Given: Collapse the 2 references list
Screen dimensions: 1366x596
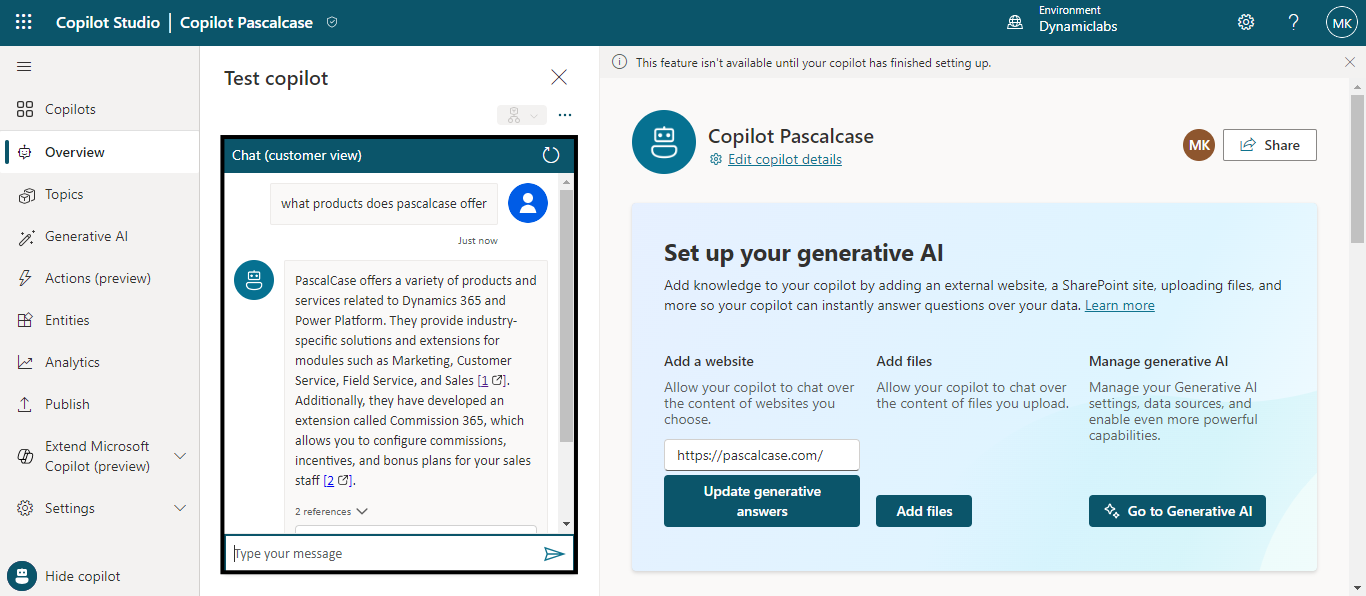Looking at the screenshot, I should pyautogui.click(x=332, y=511).
